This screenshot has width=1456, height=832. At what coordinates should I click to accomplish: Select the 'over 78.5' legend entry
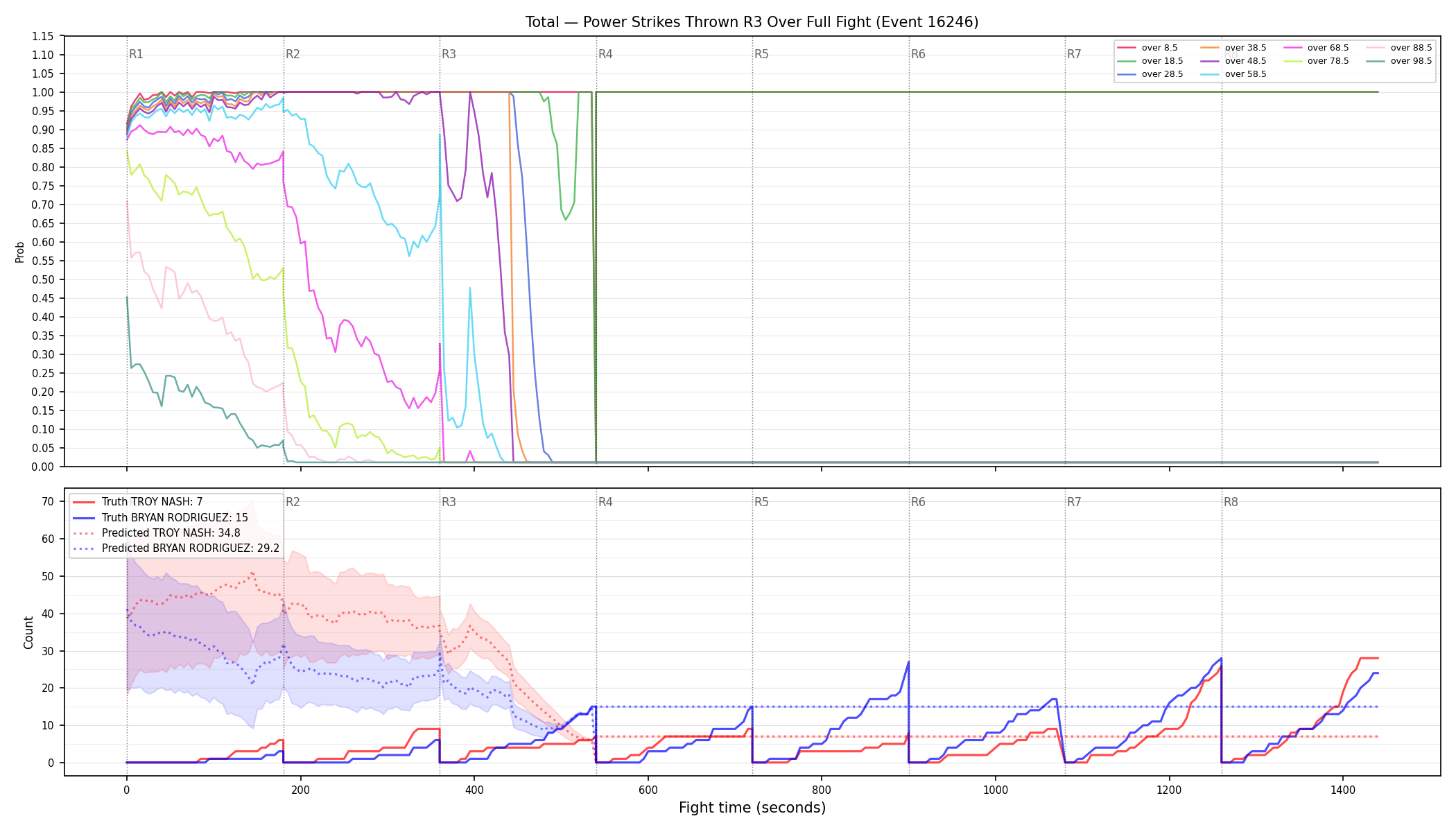click(1316, 61)
